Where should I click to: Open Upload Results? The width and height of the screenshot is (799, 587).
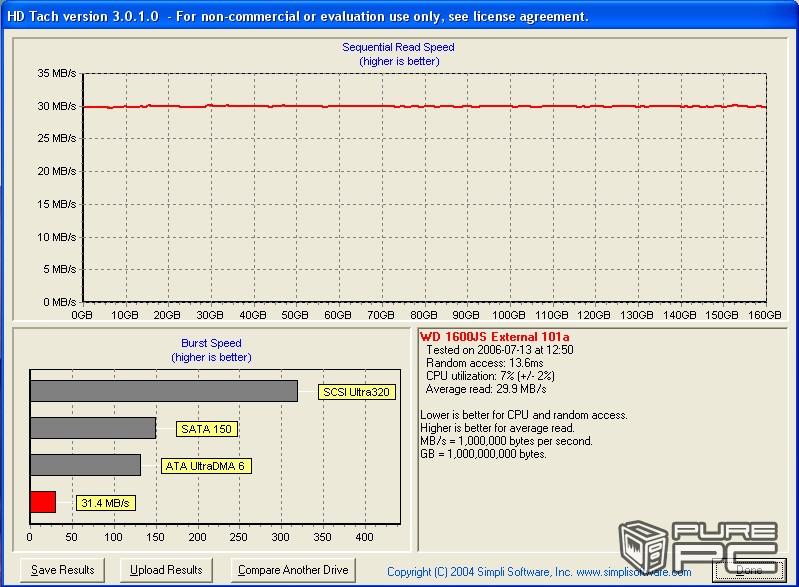(166, 570)
